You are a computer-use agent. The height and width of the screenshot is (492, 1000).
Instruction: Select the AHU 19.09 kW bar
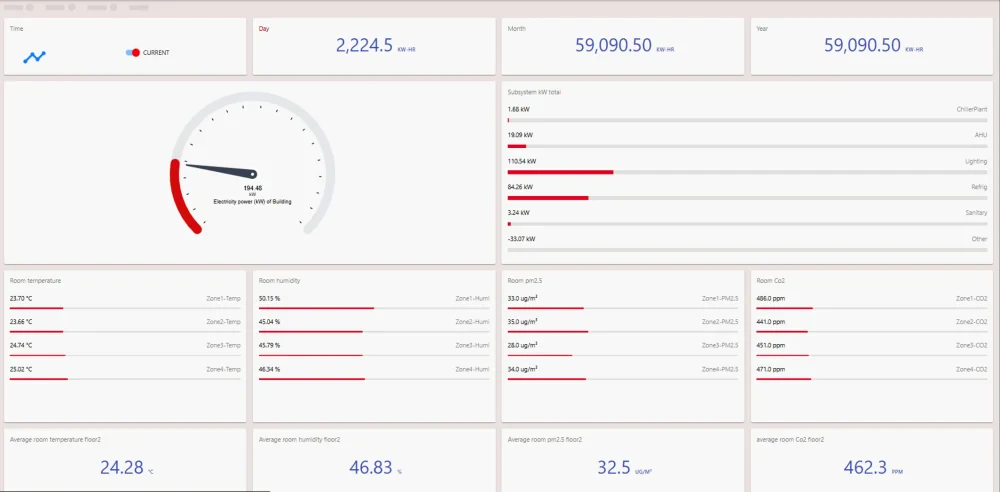(747, 146)
